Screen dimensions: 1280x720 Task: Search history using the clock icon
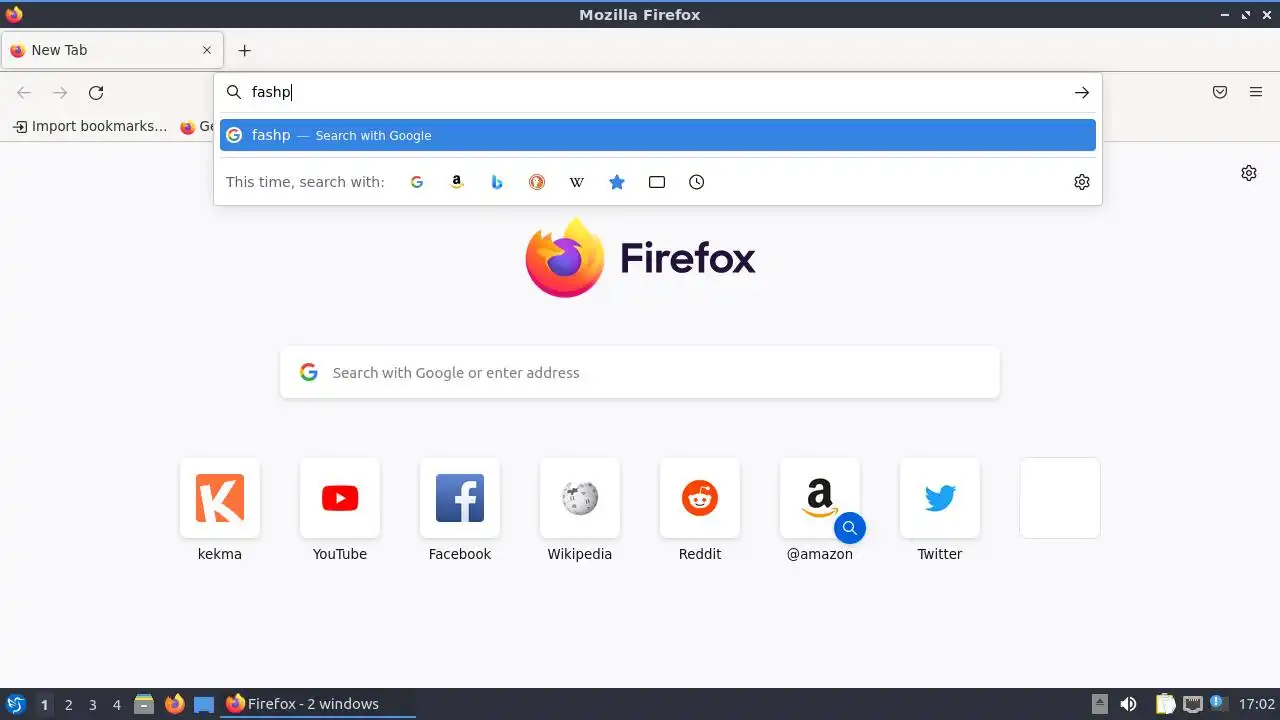click(x=697, y=182)
